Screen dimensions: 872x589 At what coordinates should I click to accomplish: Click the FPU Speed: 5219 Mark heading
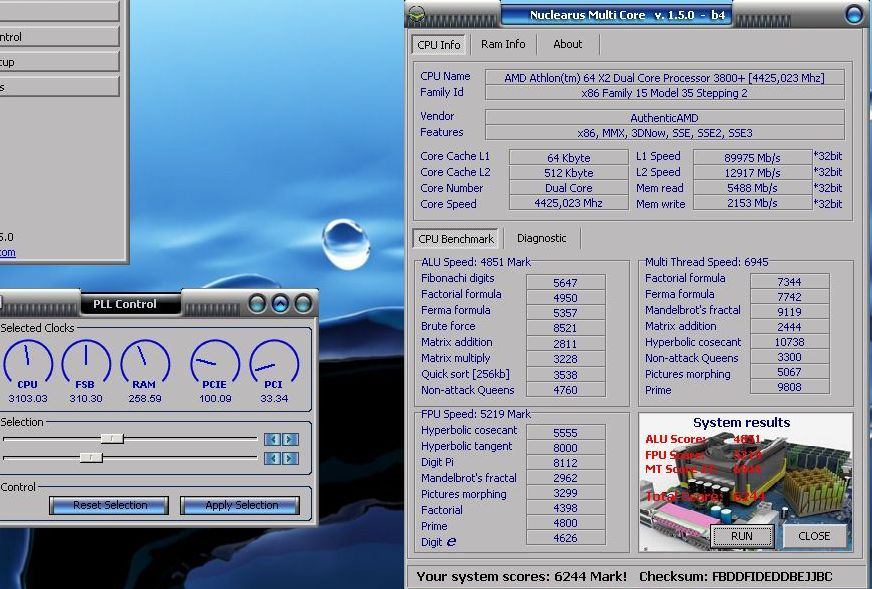click(x=475, y=414)
